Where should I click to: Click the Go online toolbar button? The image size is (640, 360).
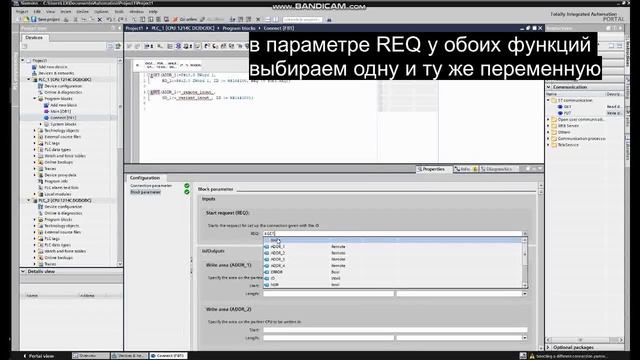click(x=184, y=19)
